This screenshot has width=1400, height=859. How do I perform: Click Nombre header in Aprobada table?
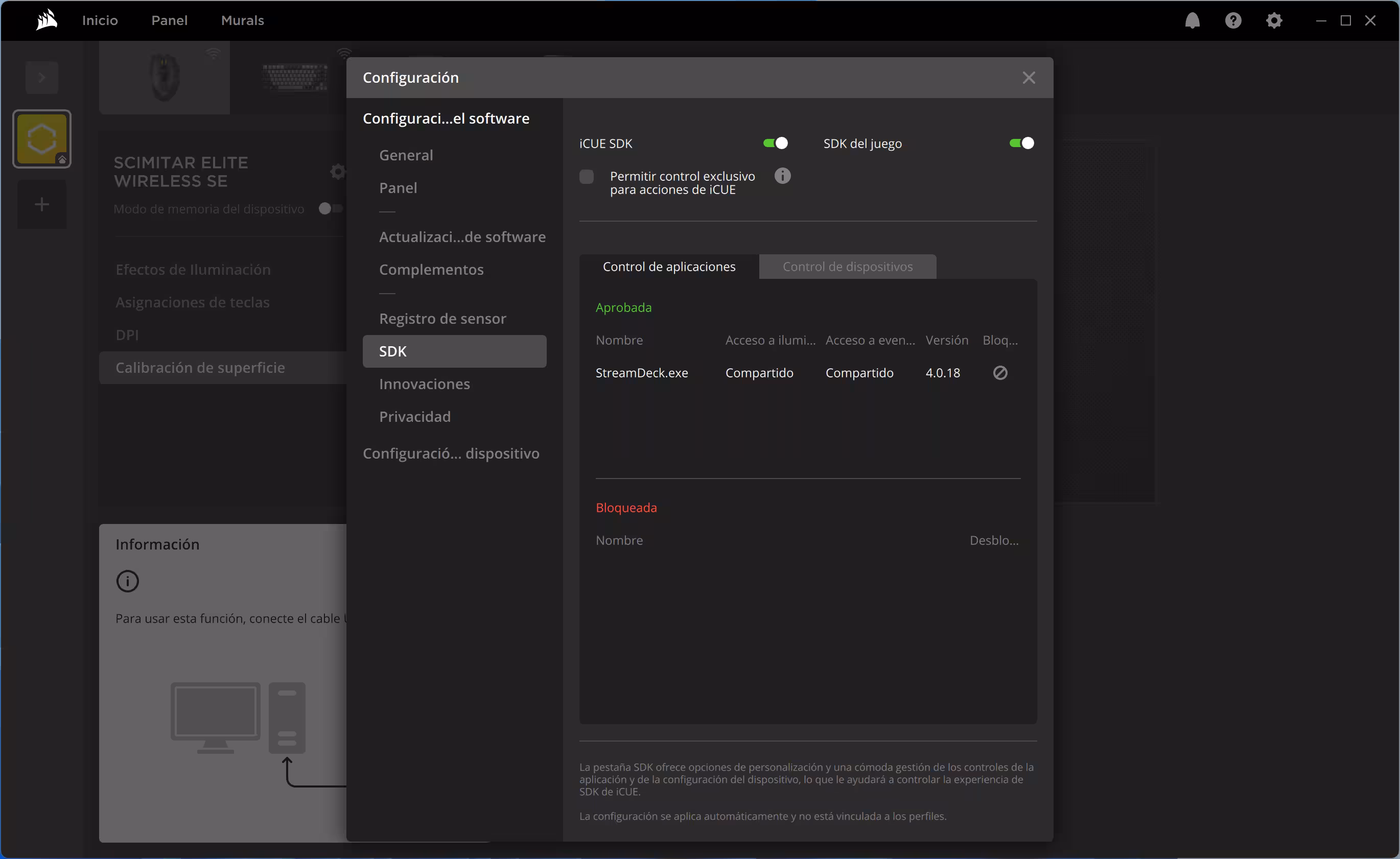pos(620,340)
